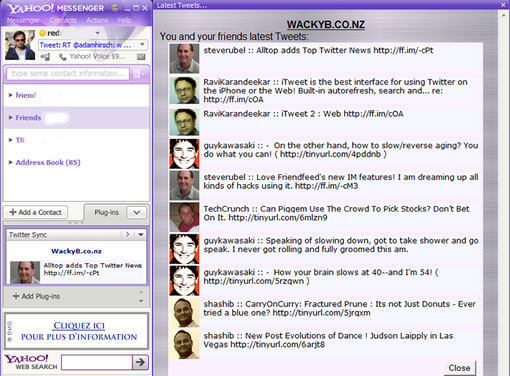Screen dimensions: 510x376
Task: Minimize the Yahoo Messenger window
Action: coord(127,8)
